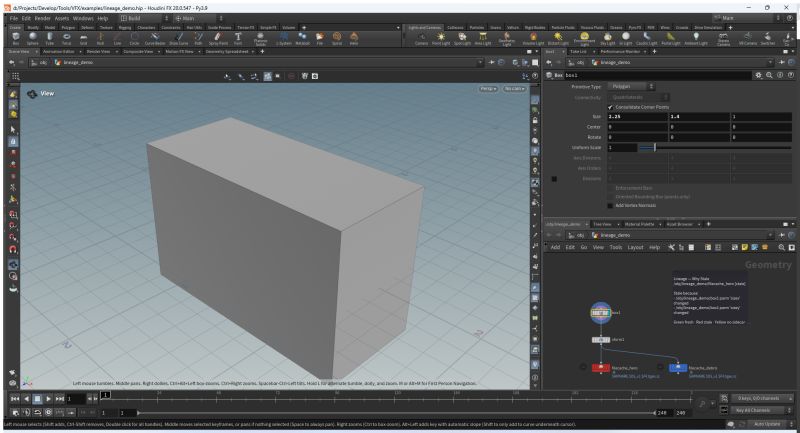Toggle the Auto Update cook mode

point(769,424)
